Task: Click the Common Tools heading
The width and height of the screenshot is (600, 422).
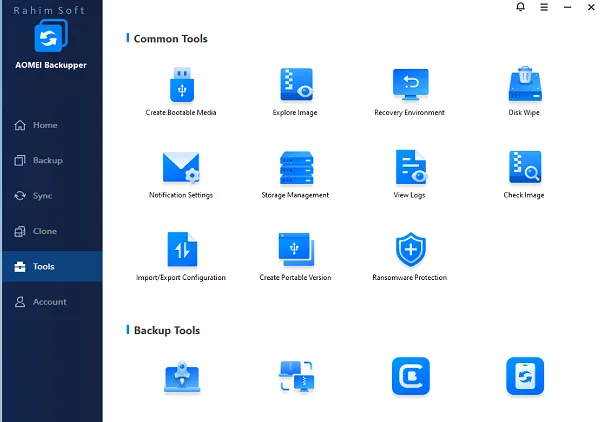Action: click(171, 39)
